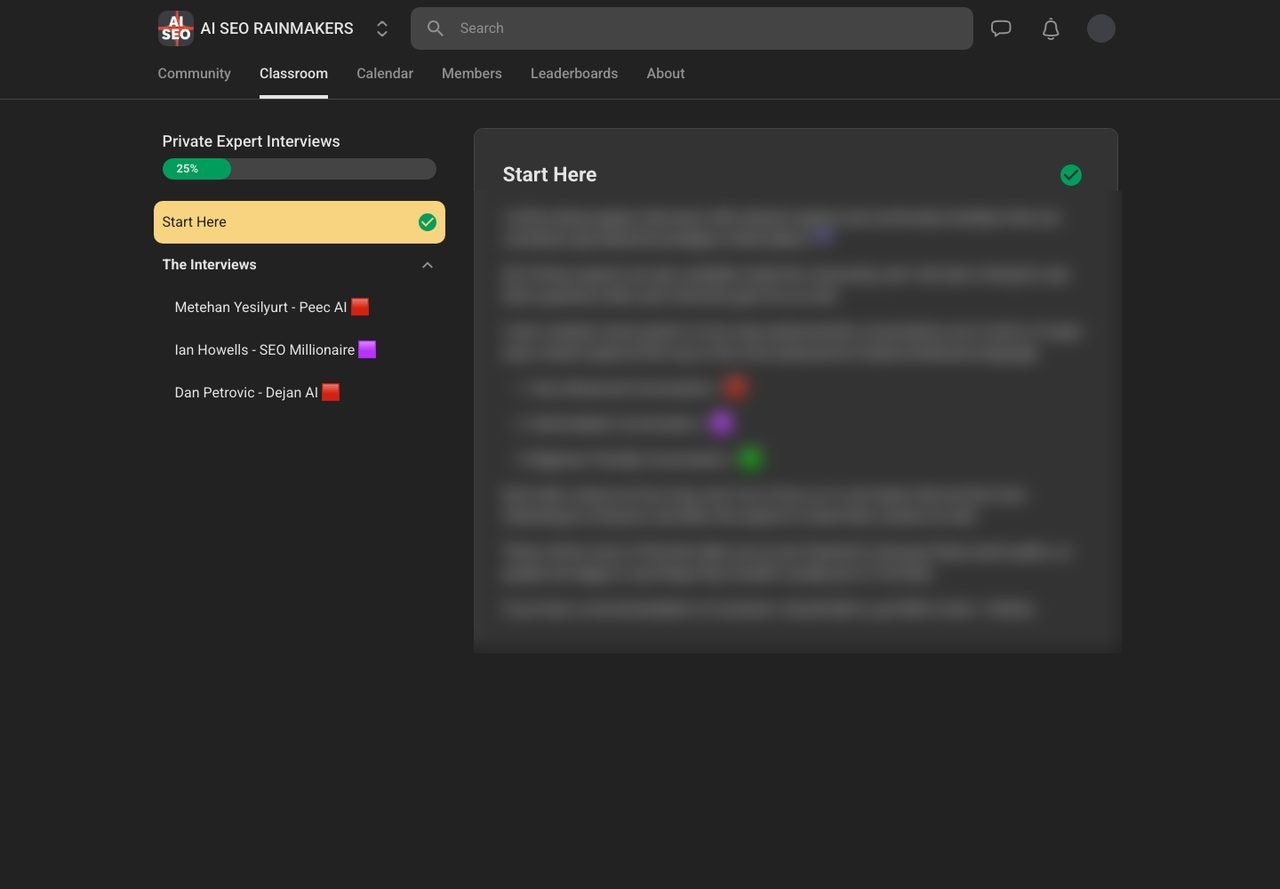Open the About tab
This screenshot has width=1280, height=889.
tap(666, 73)
